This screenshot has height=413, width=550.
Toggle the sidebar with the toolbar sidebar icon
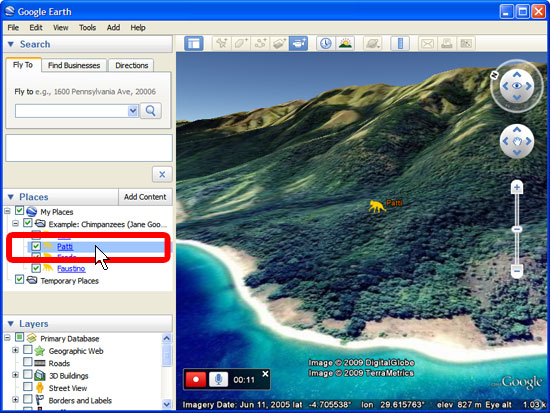coord(194,44)
